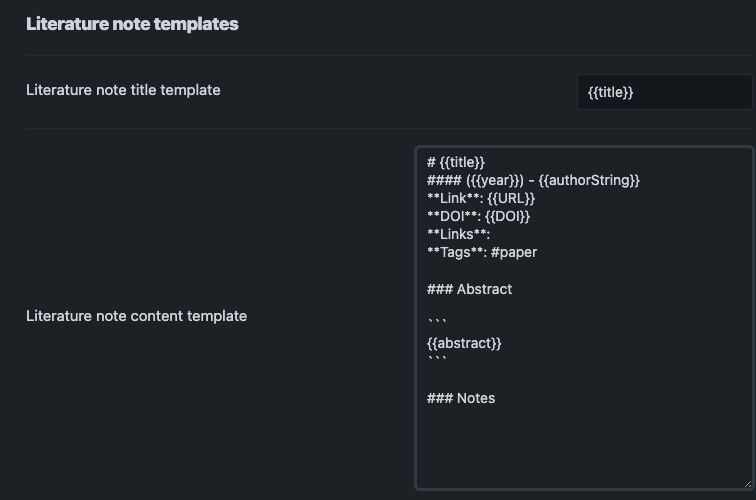Click the "Literature note templates" section heading

pyautogui.click(x=132, y=24)
